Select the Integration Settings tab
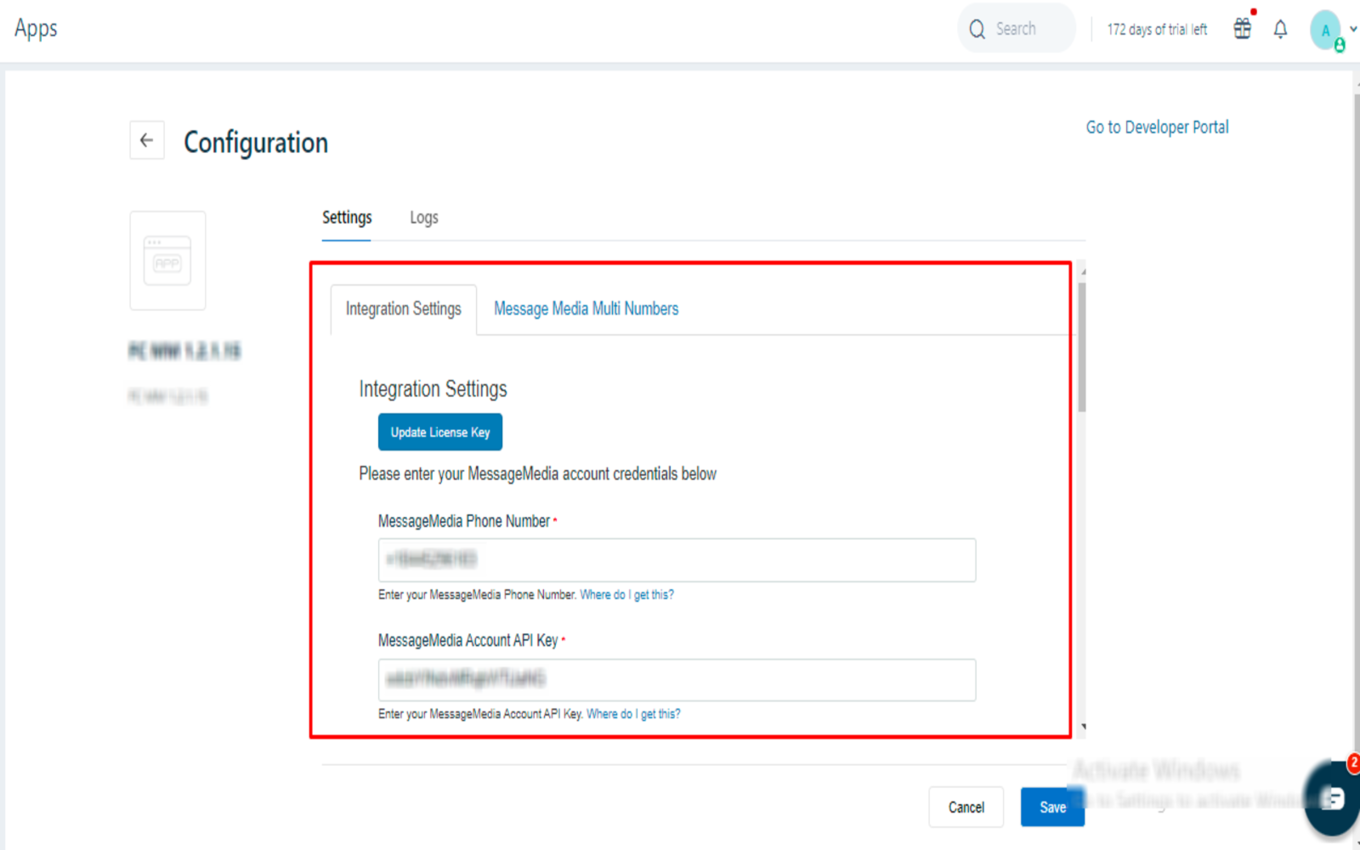The height and width of the screenshot is (850, 1360). click(404, 309)
